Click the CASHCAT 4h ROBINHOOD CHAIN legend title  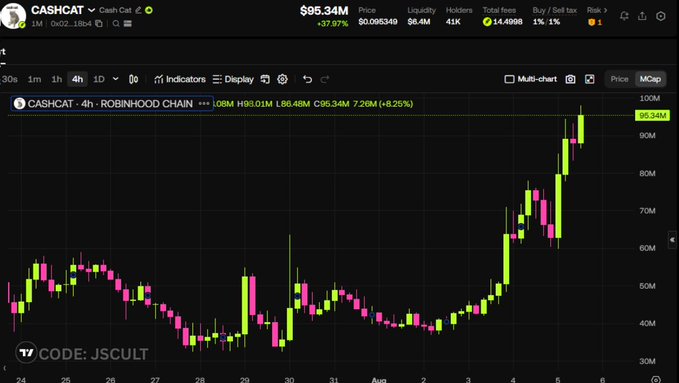[x=110, y=104]
